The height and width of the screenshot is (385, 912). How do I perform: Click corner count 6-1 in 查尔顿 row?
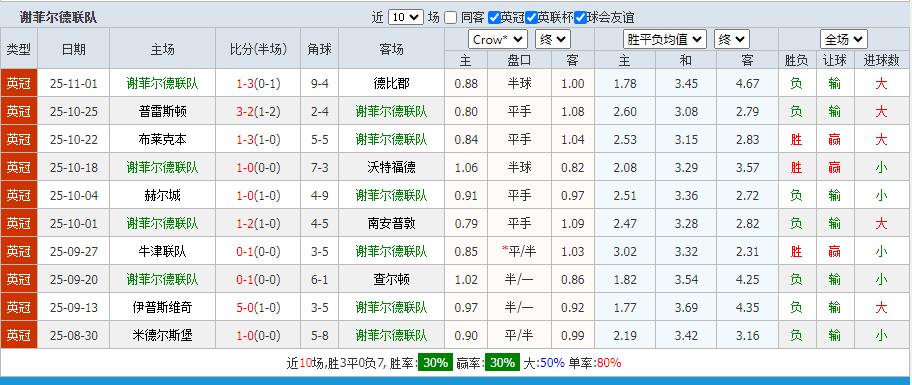pos(319,279)
